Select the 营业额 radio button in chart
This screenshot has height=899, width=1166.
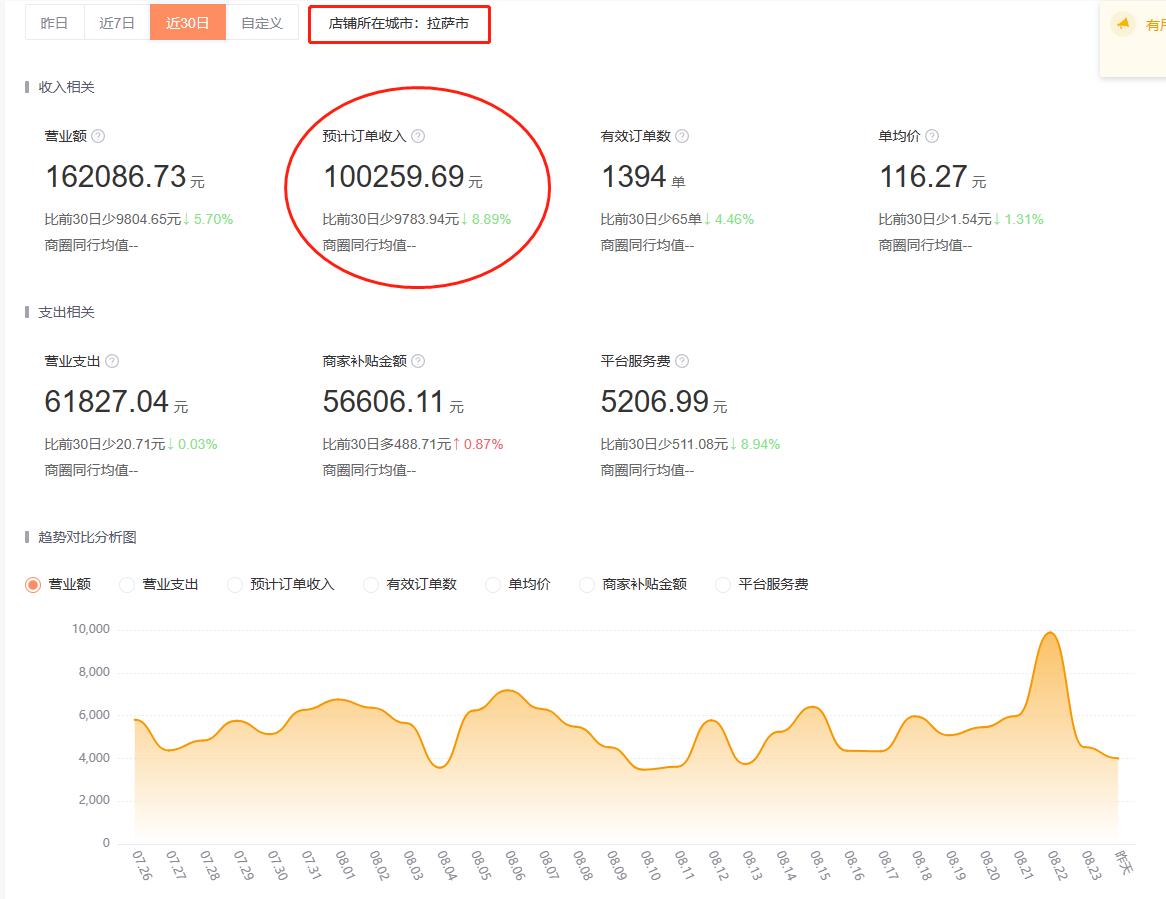coord(33,585)
